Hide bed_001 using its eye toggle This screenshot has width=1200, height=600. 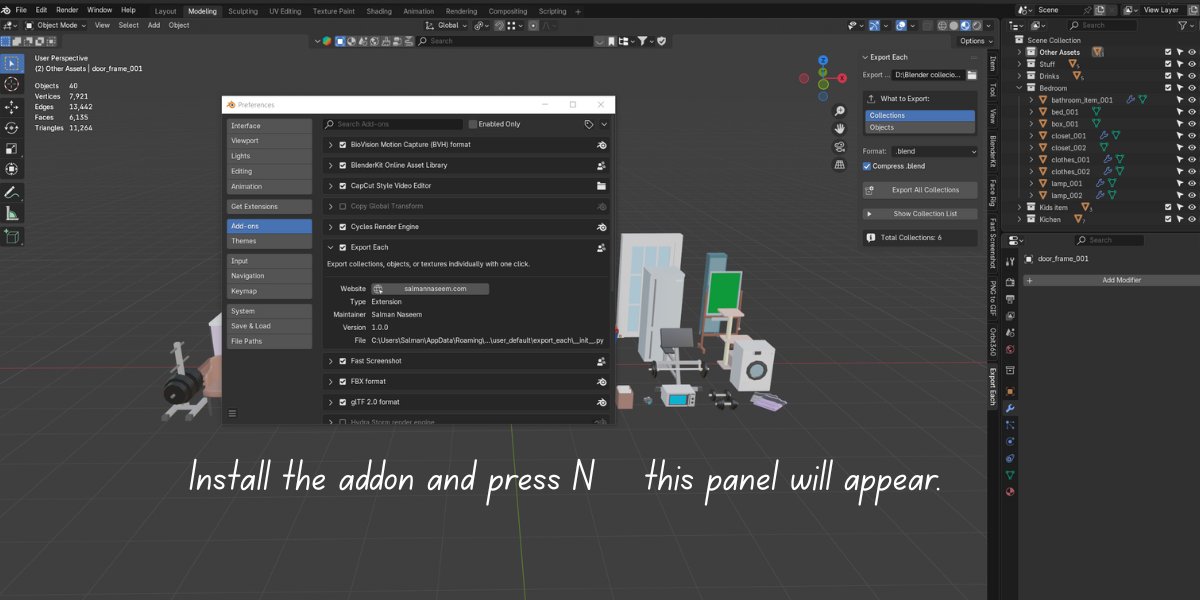1191,111
